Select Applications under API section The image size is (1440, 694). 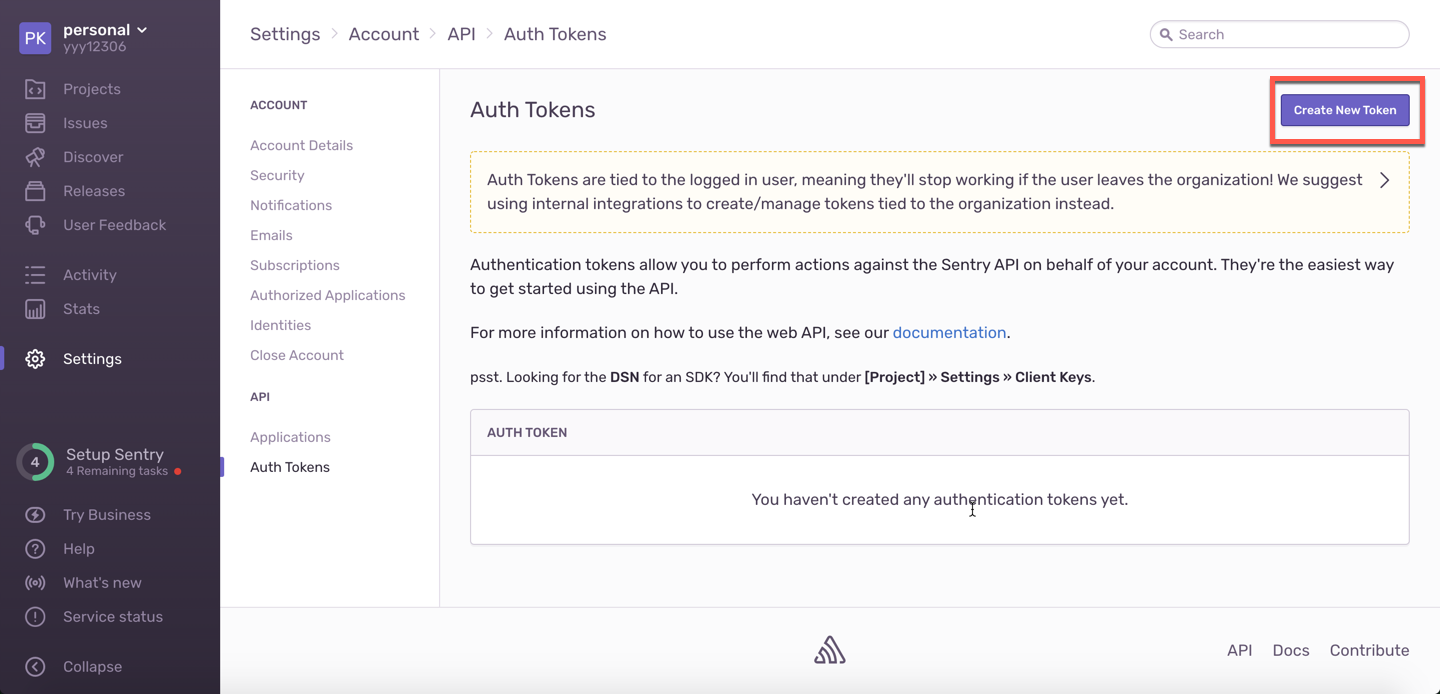tap(290, 437)
